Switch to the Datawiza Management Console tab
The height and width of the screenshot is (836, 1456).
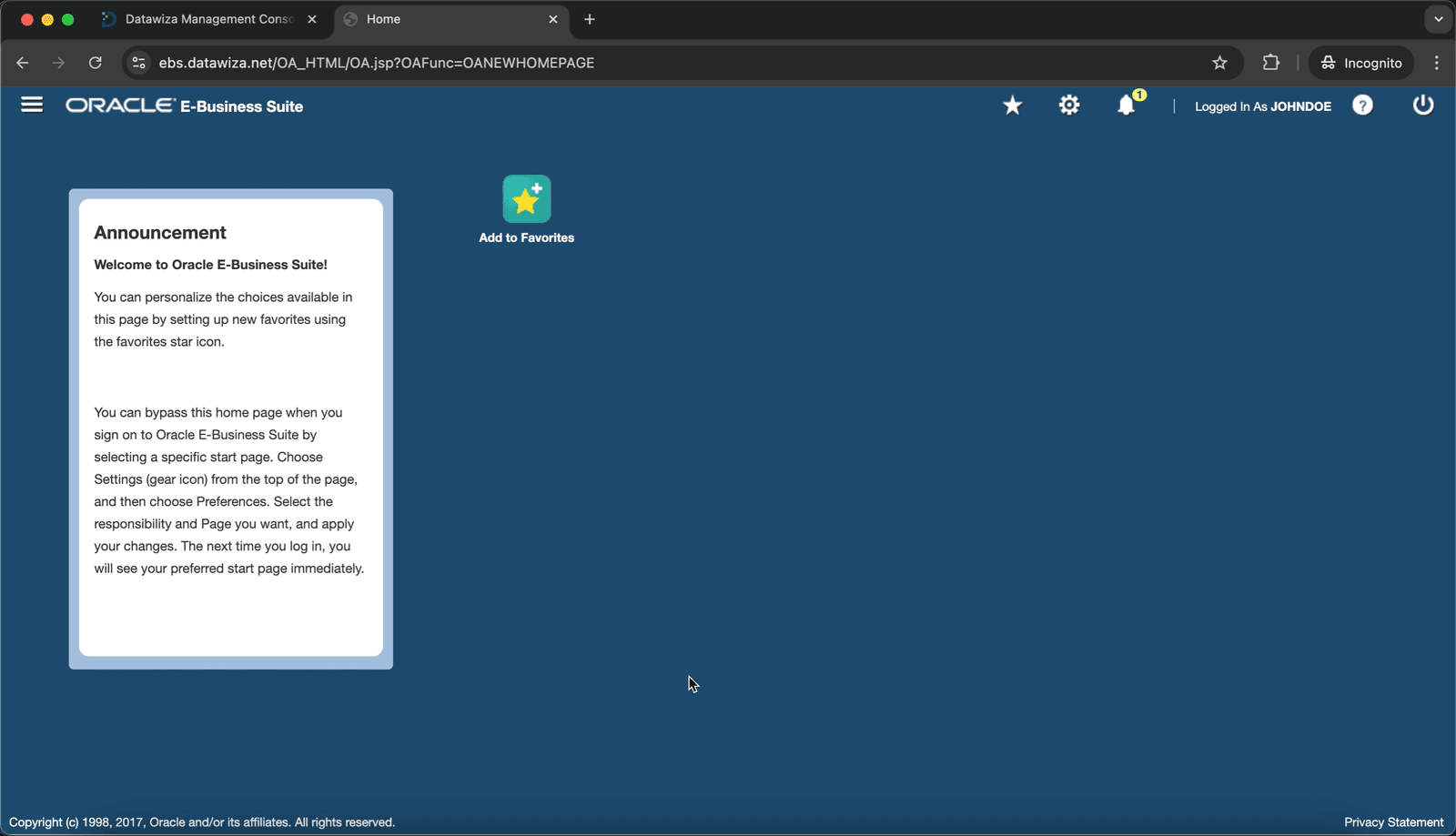pyautogui.click(x=210, y=19)
